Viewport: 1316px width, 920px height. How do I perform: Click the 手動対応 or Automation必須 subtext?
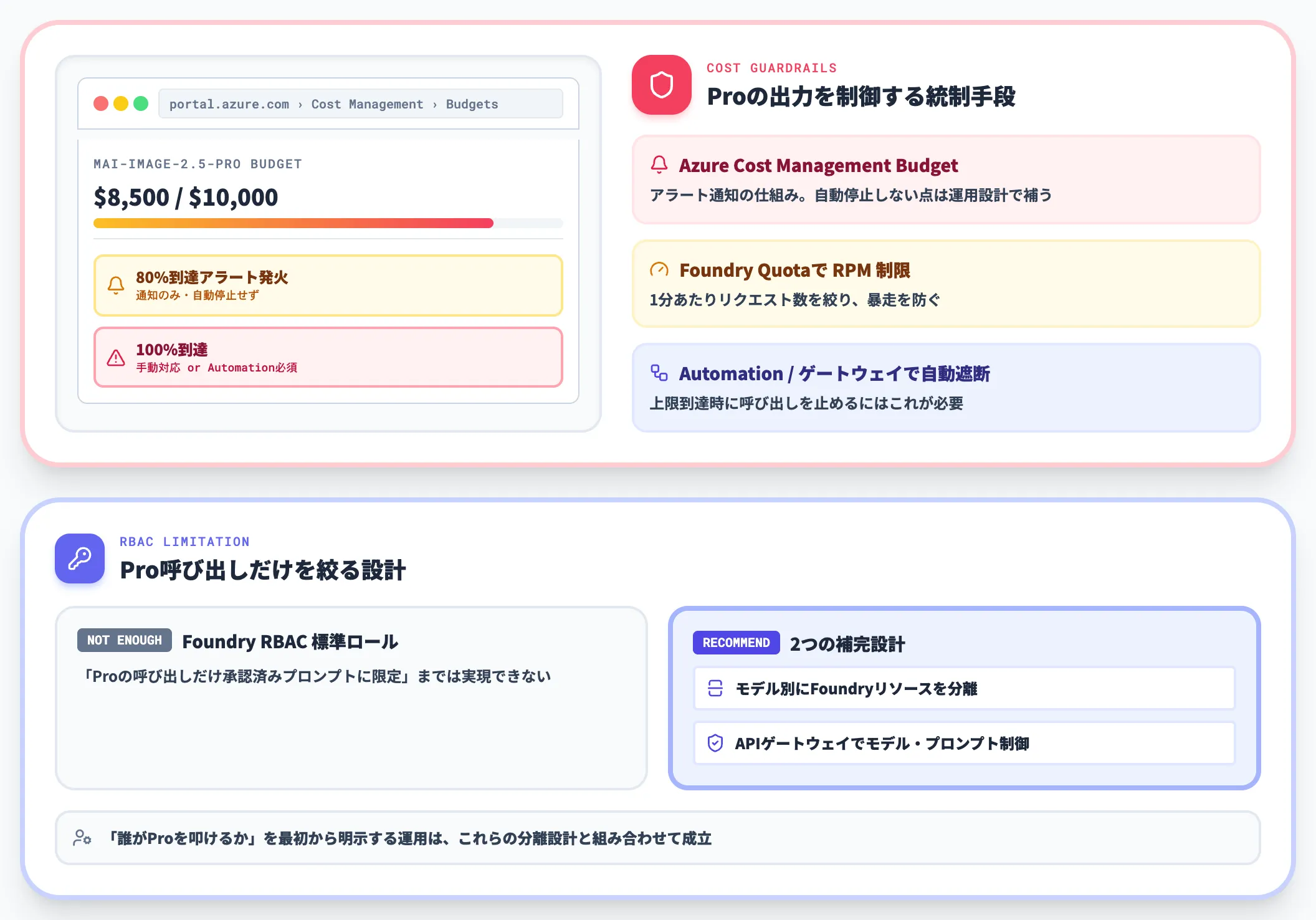pyautogui.click(x=217, y=368)
